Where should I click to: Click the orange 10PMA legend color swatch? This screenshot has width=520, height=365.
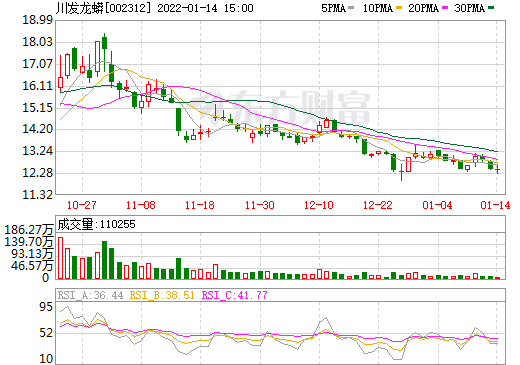click(399, 8)
